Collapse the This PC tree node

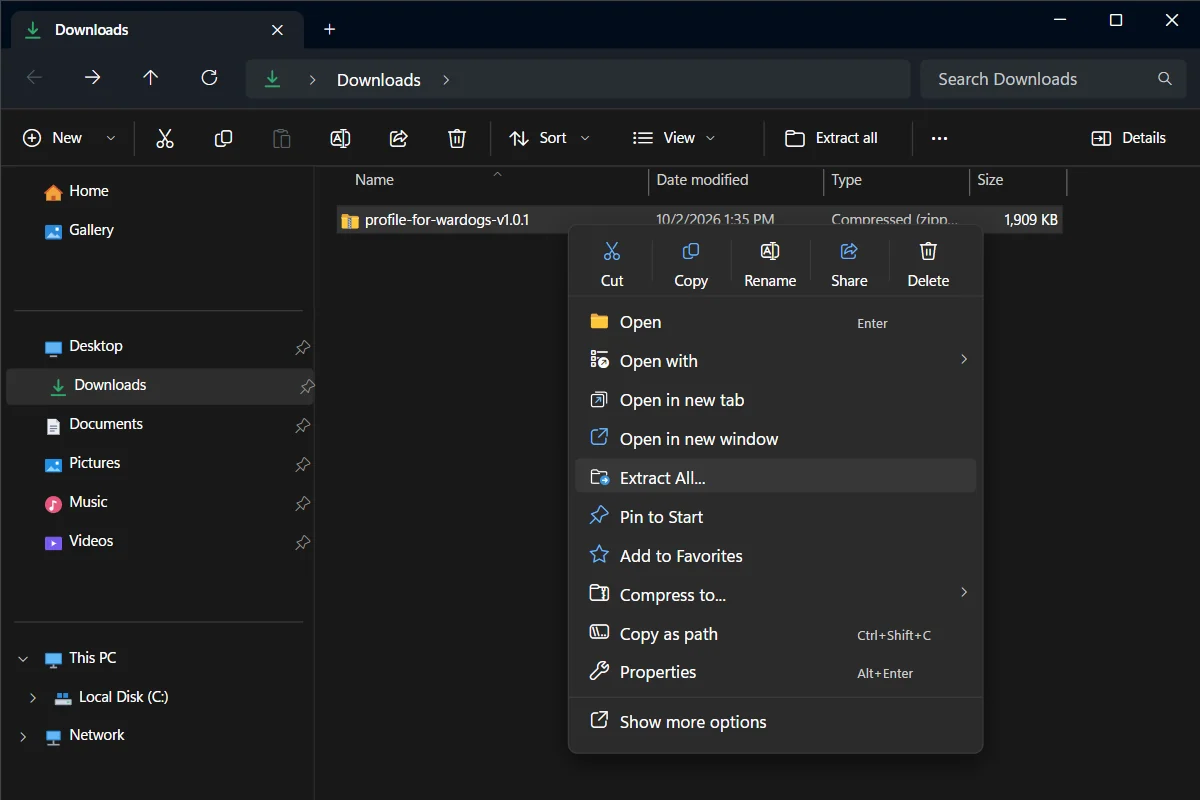[23, 659]
